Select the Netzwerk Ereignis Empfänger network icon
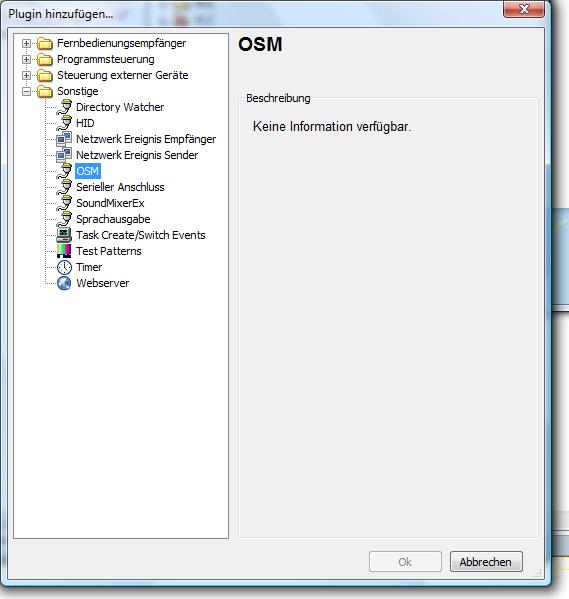 coord(64,139)
